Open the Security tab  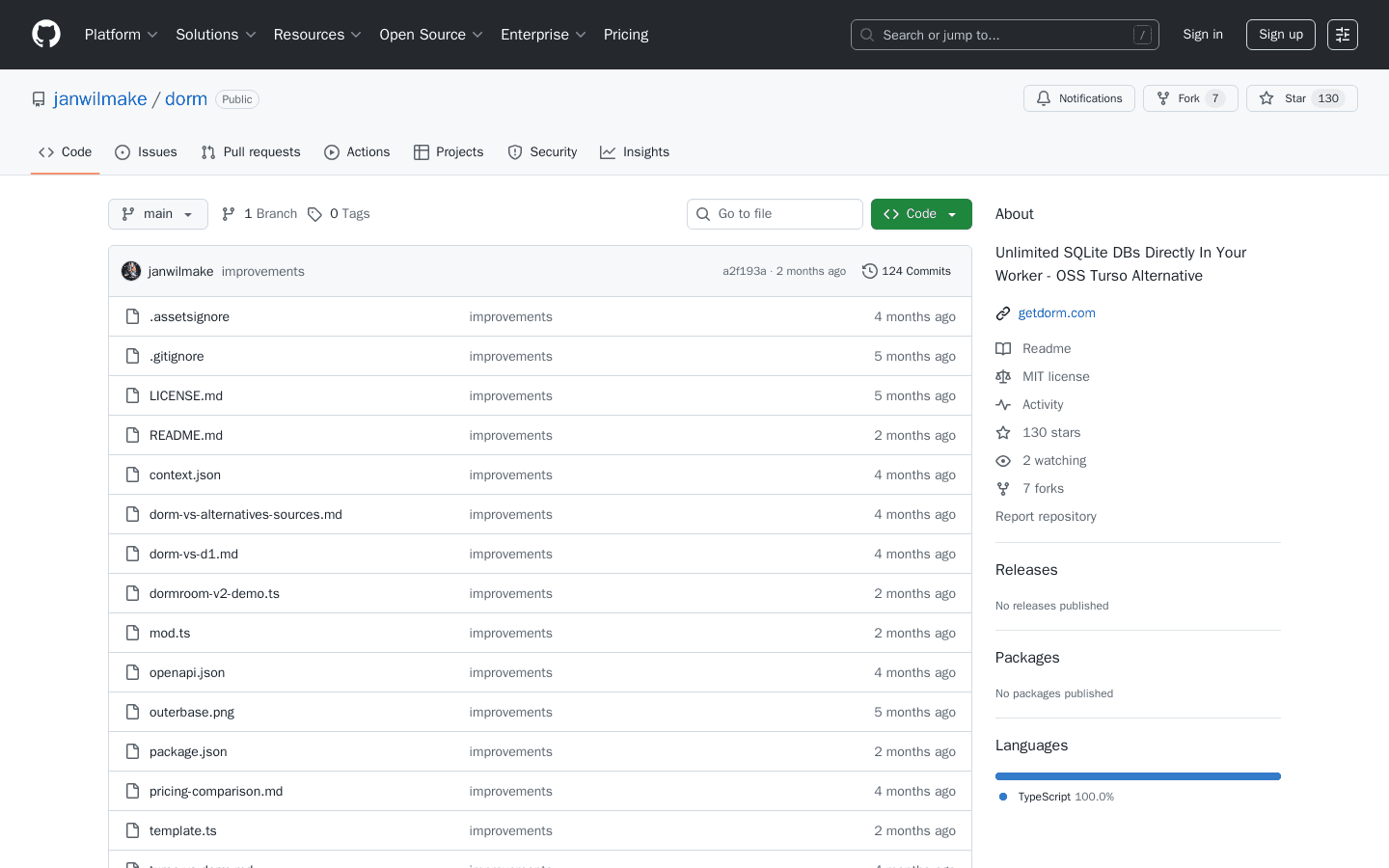click(542, 152)
